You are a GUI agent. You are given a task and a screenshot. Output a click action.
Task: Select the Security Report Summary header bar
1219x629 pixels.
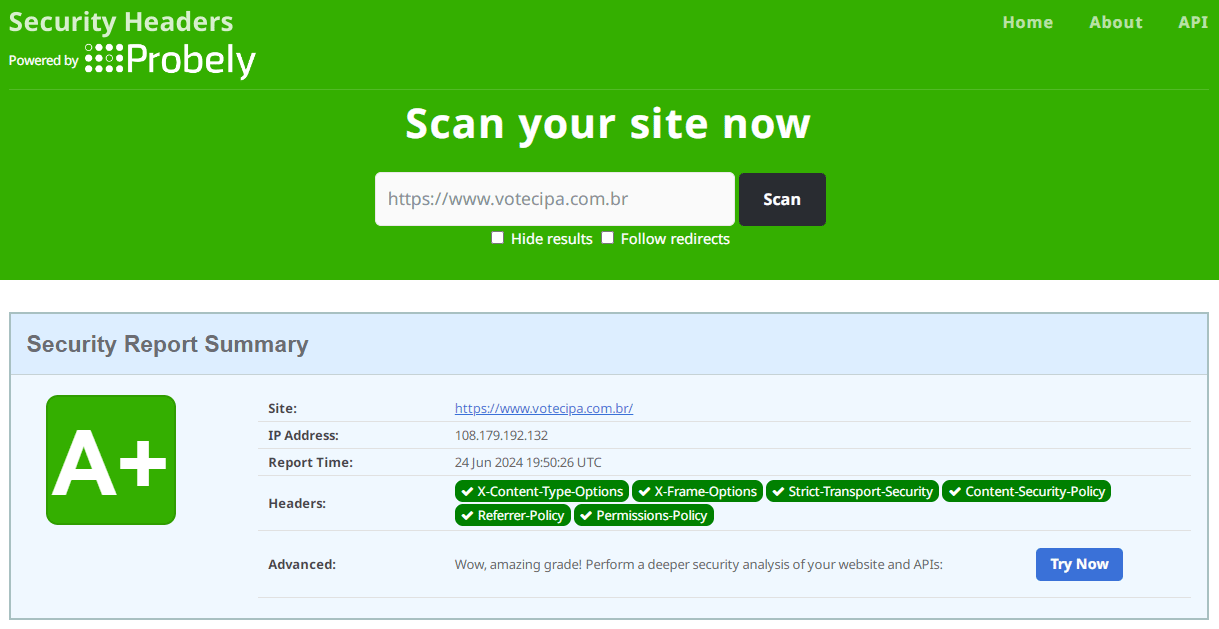click(167, 344)
